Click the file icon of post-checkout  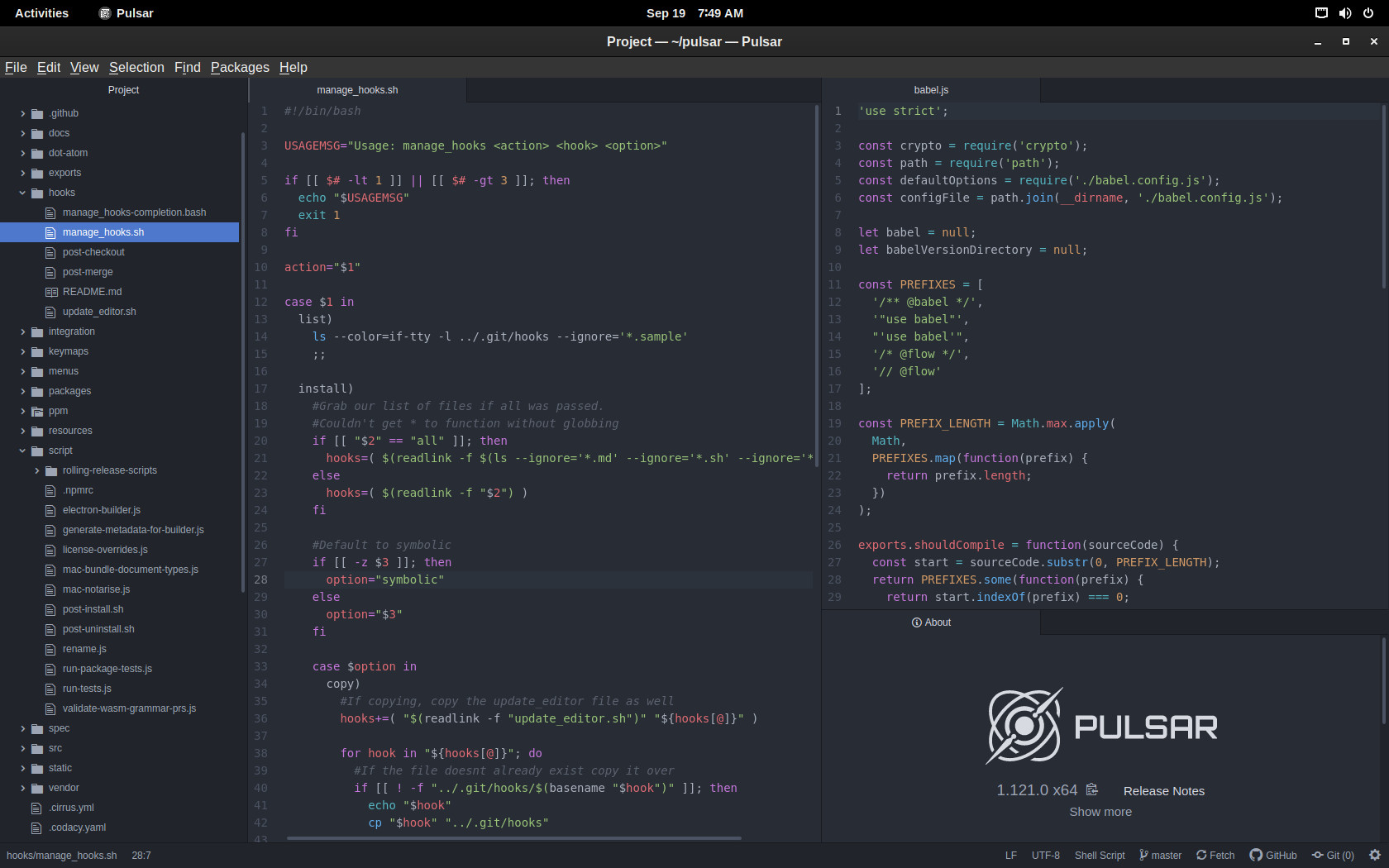point(50,252)
